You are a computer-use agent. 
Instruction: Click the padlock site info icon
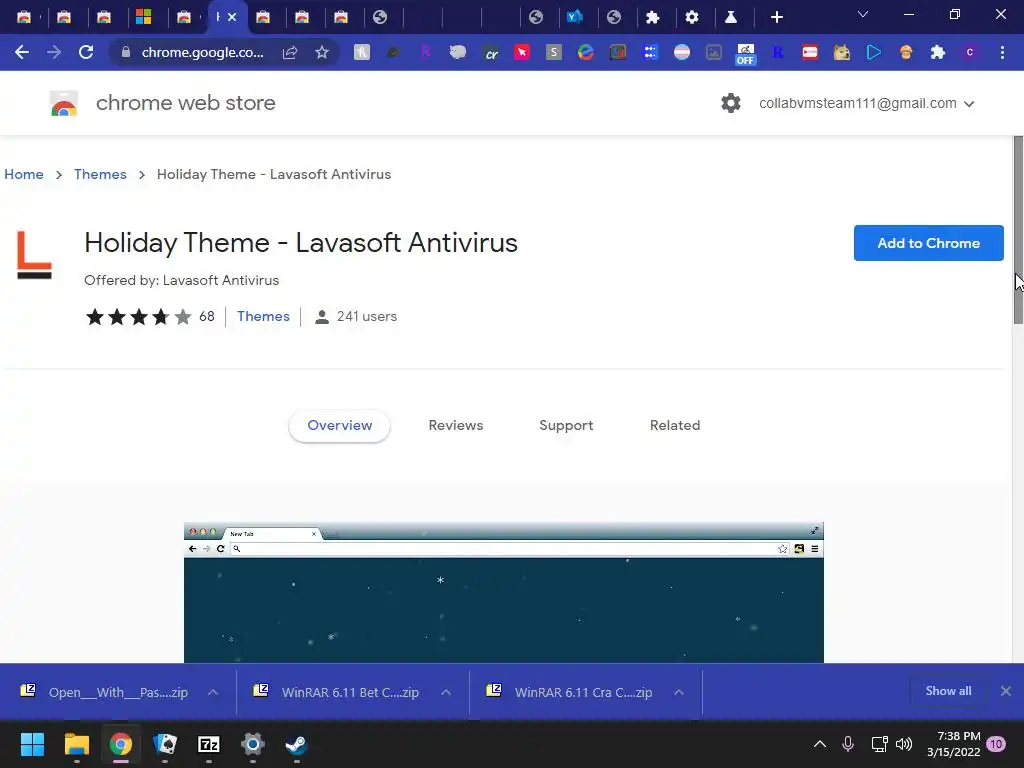tap(126, 52)
